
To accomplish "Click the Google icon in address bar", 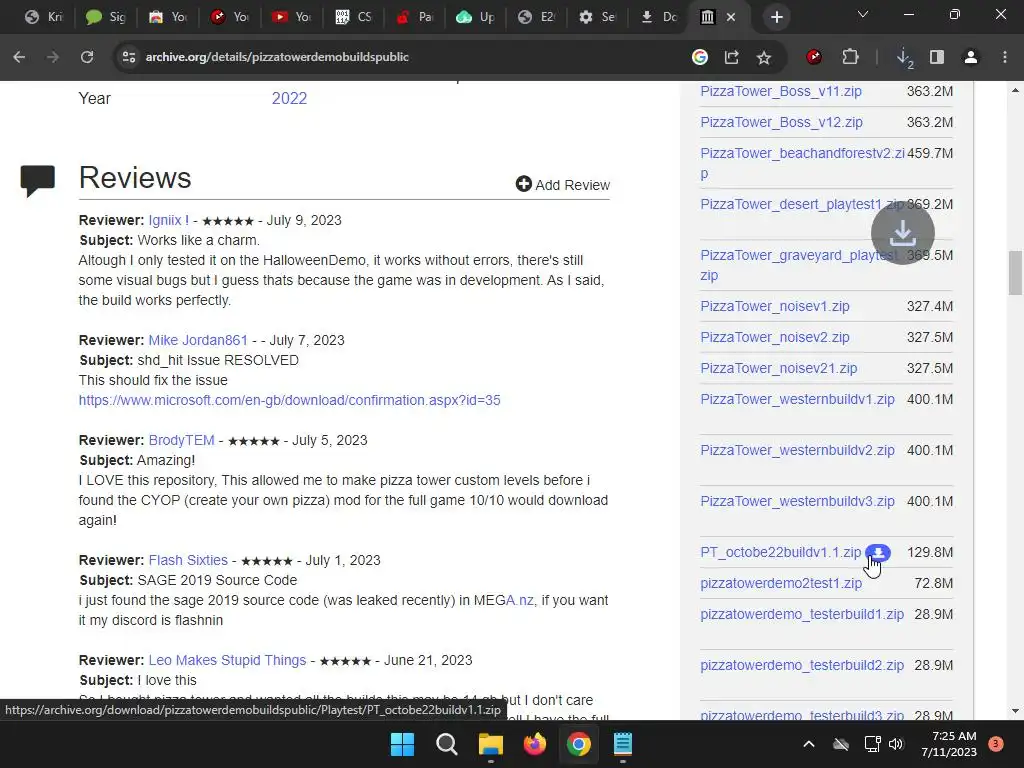I will click(x=699, y=57).
